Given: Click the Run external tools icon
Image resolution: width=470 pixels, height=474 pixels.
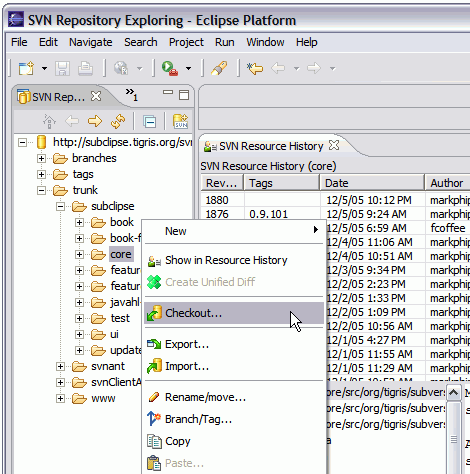Looking at the screenshot, I should tap(170, 68).
